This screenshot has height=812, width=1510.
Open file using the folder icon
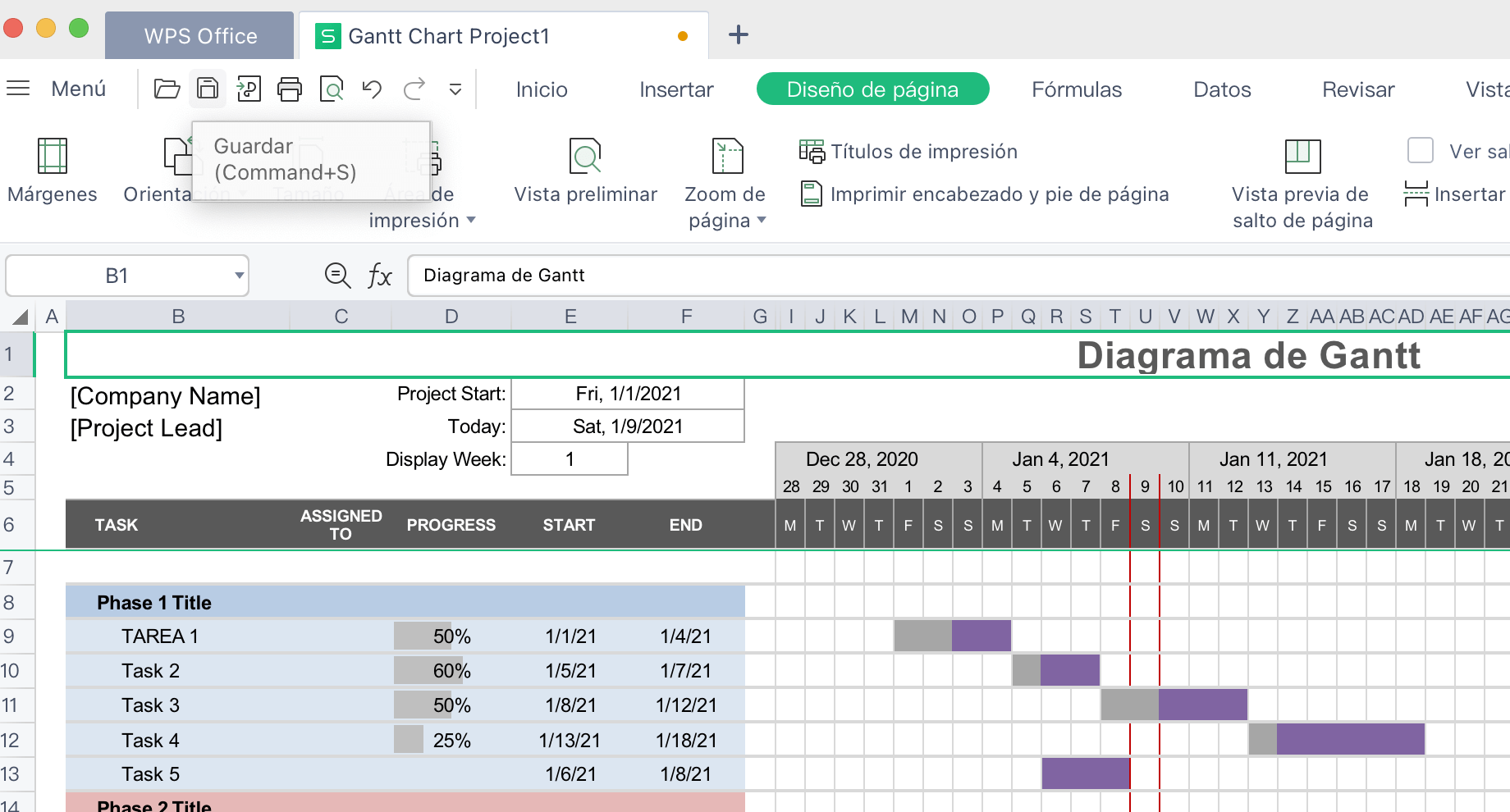(x=167, y=89)
